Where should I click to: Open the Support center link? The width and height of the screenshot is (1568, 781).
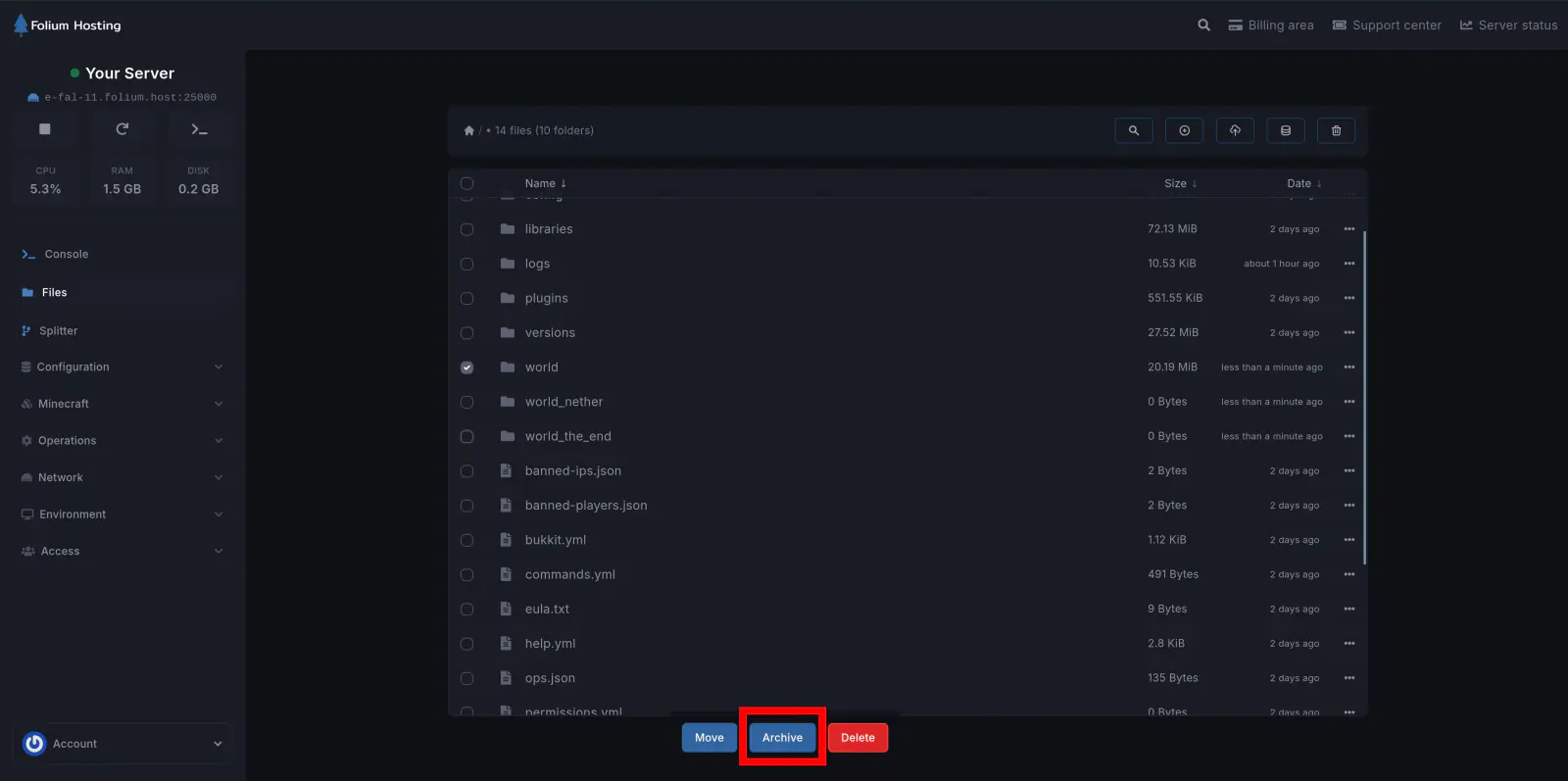point(1387,25)
